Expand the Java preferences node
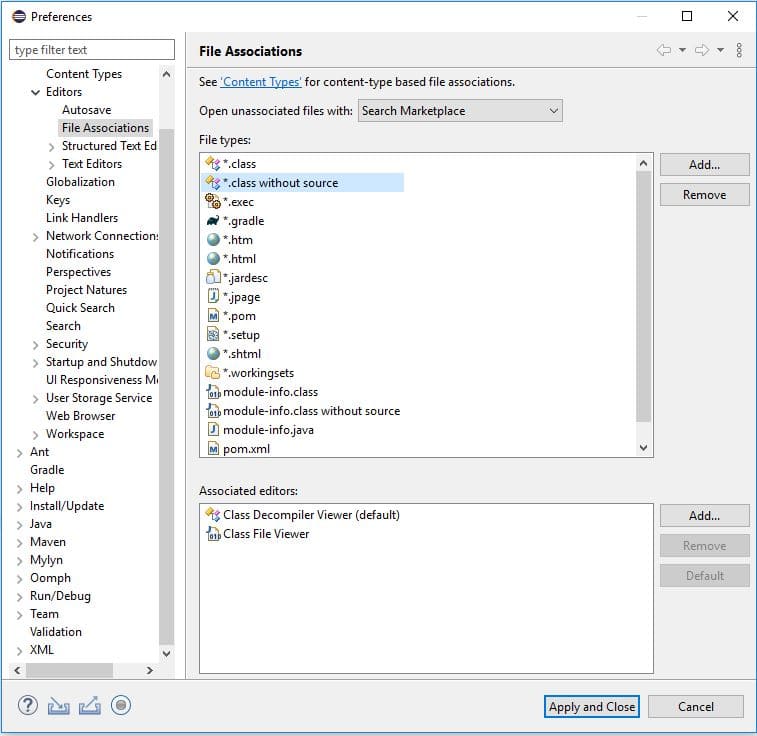The height and width of the screenshot is (736, 757). (x=19, y=525)
